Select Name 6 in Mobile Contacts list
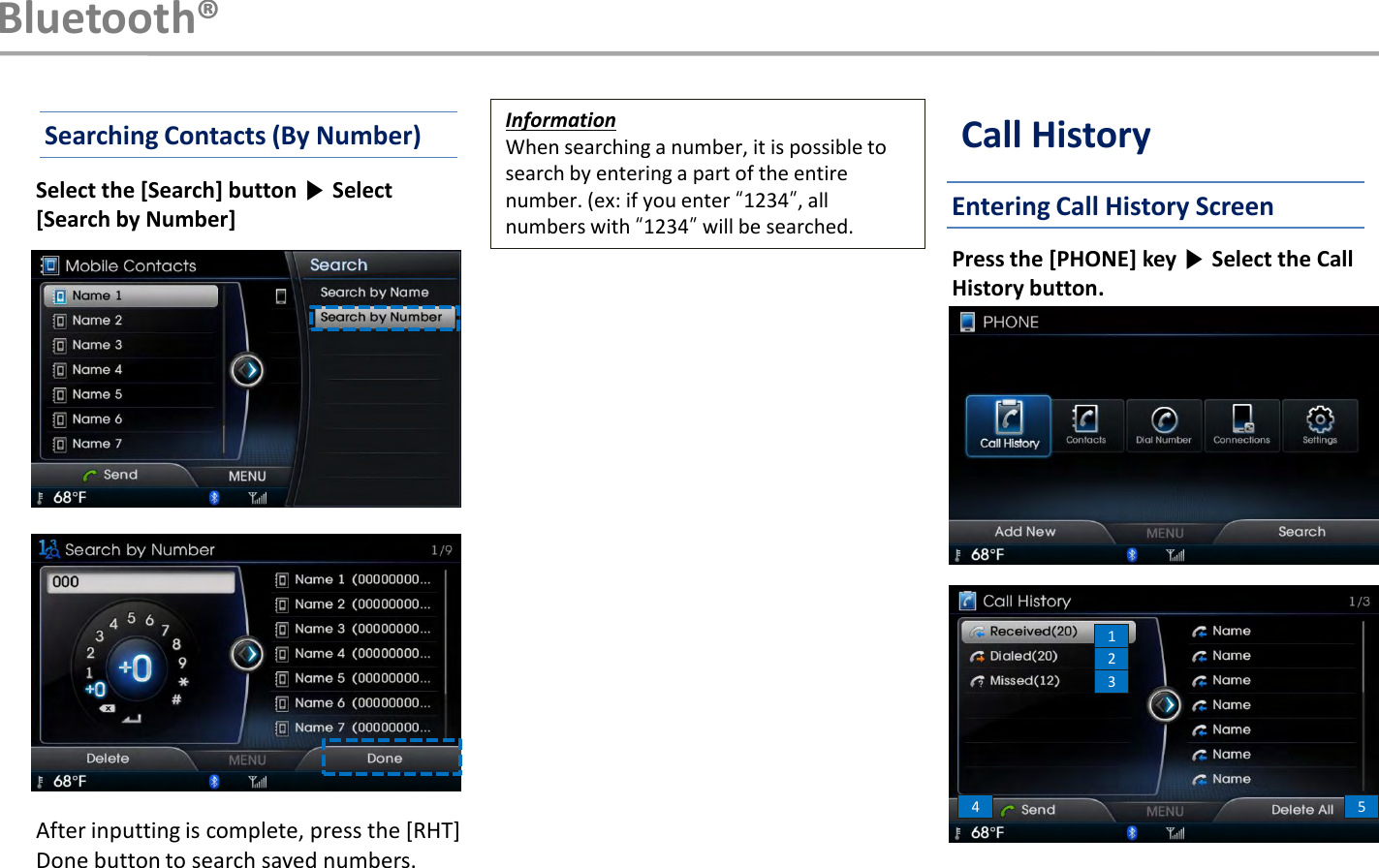 130,418
